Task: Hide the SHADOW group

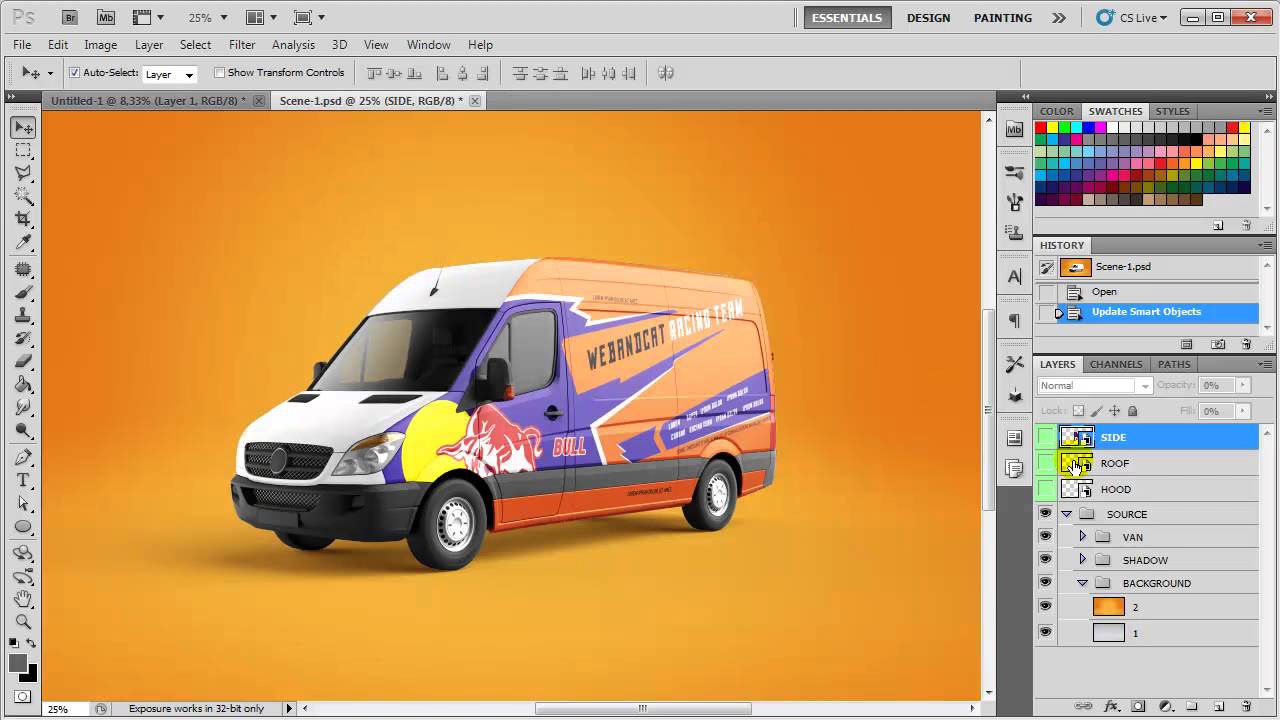Action: tap(1046, 560)
